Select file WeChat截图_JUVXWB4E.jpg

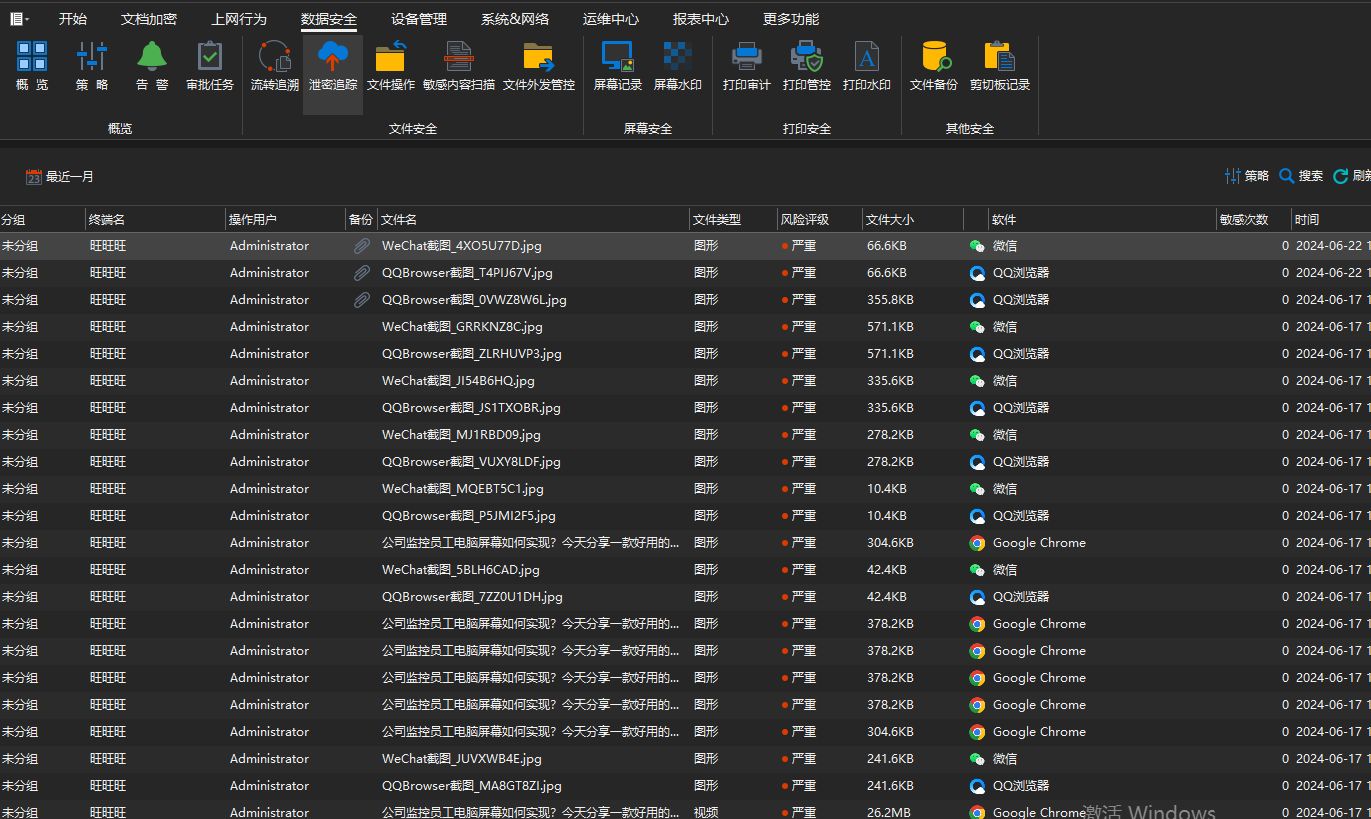pyautogui.click(x=462, y=759)
